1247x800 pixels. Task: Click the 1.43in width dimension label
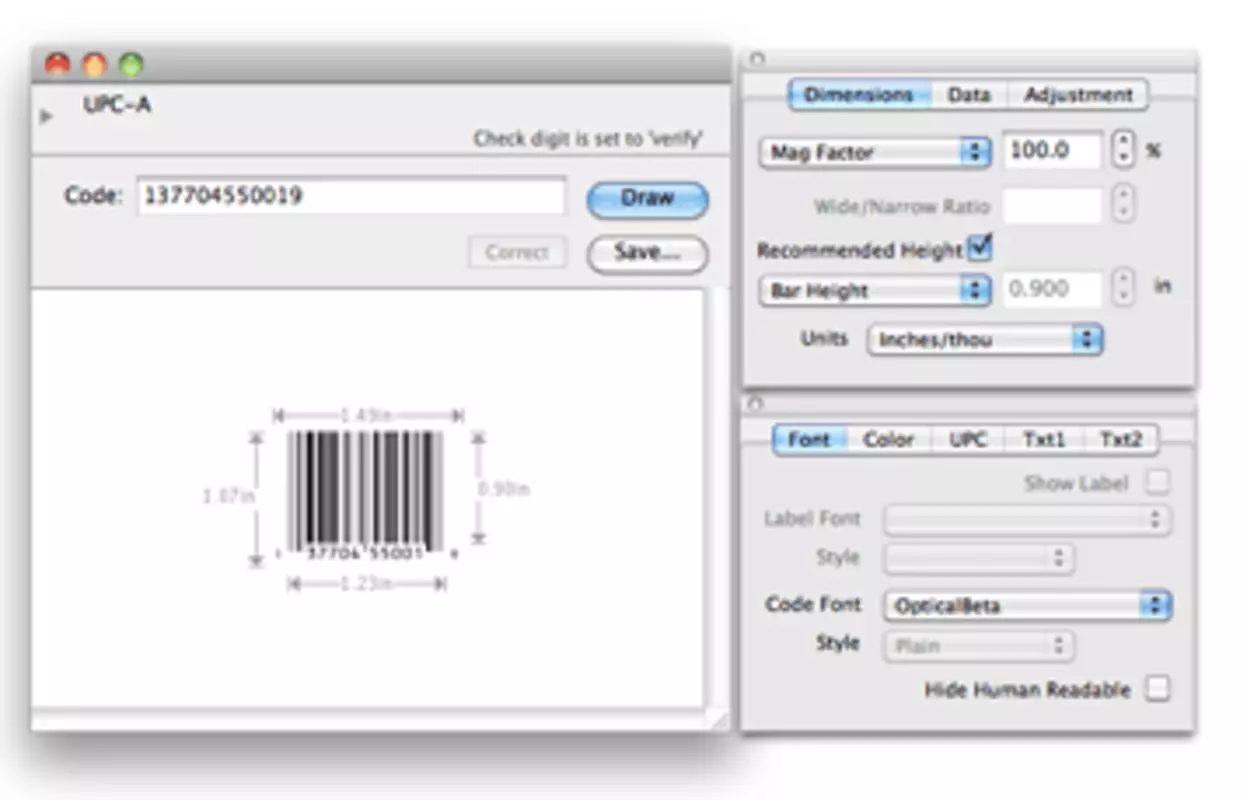(366, 414)
